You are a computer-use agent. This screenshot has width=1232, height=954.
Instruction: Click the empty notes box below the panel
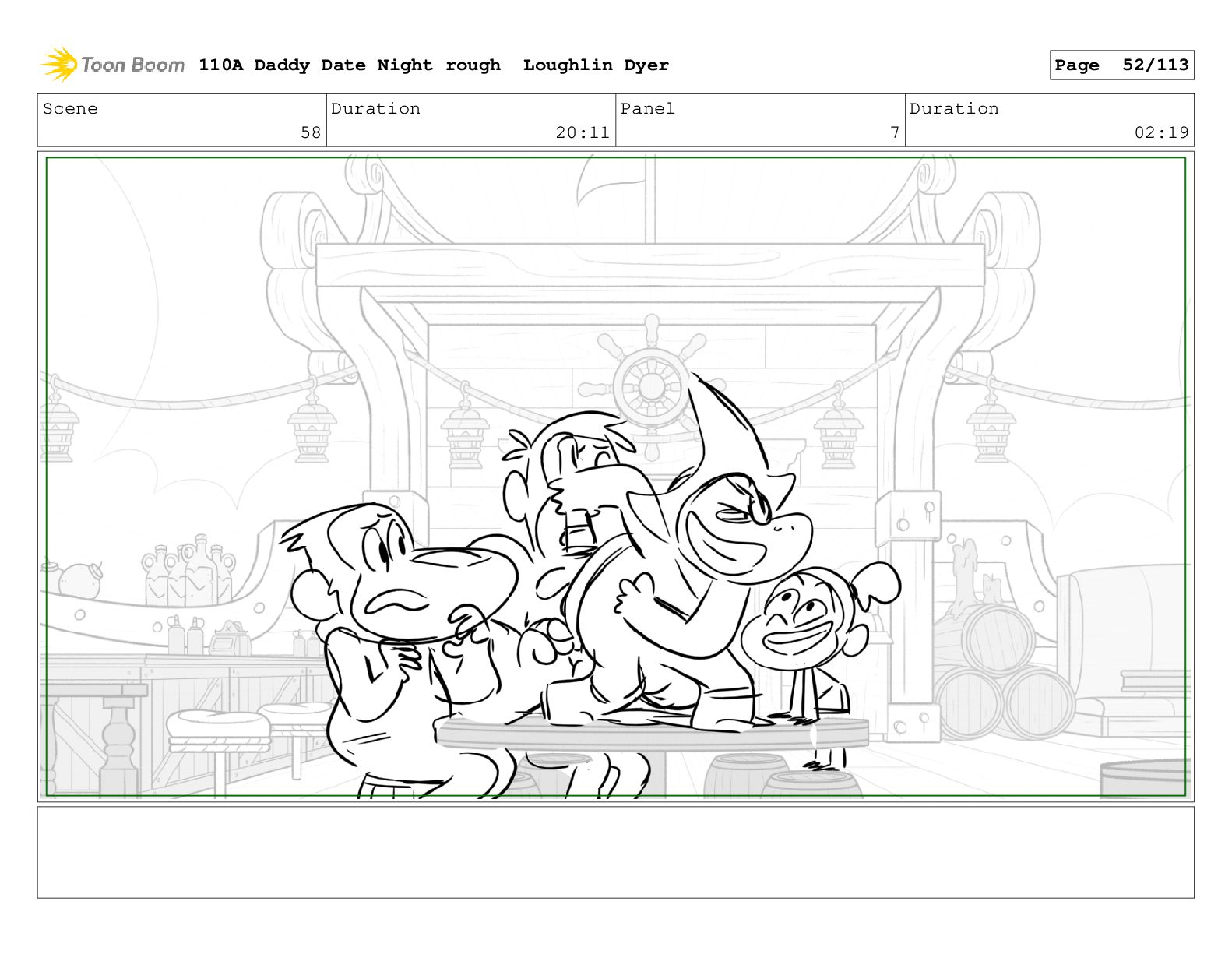pyautogui.click(x=615, y=852)
